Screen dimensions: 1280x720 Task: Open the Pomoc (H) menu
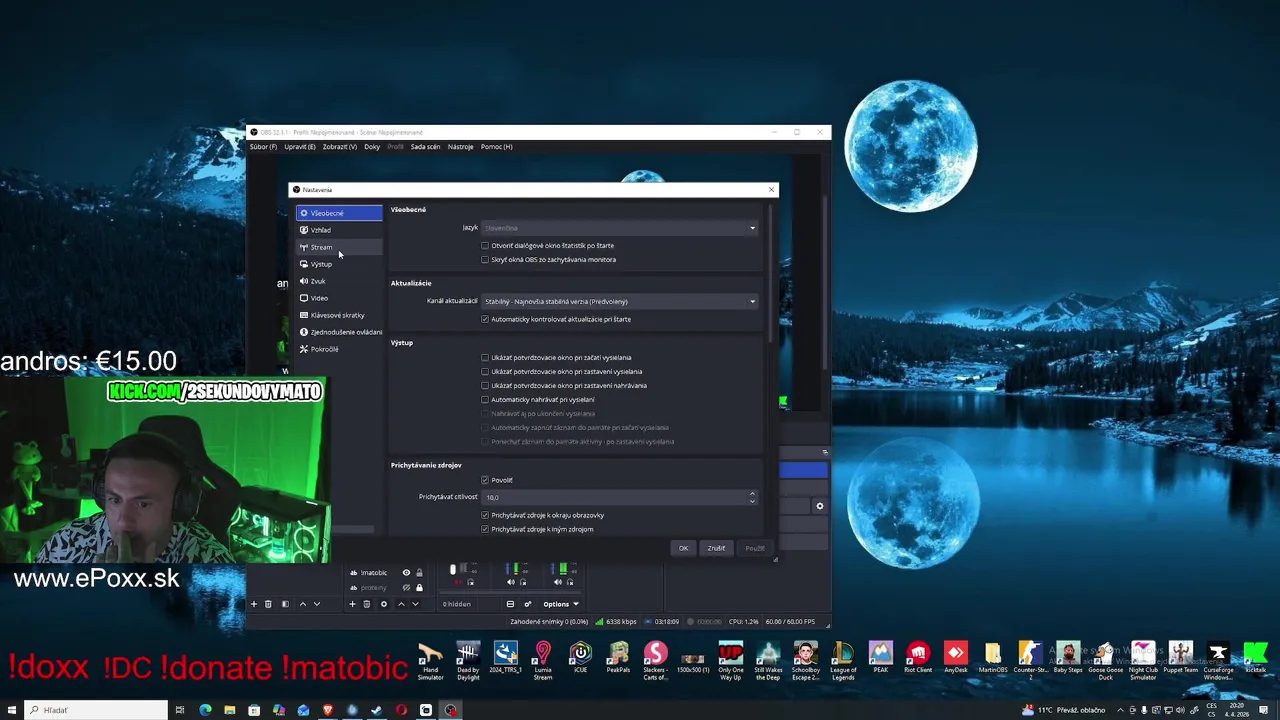496,147
